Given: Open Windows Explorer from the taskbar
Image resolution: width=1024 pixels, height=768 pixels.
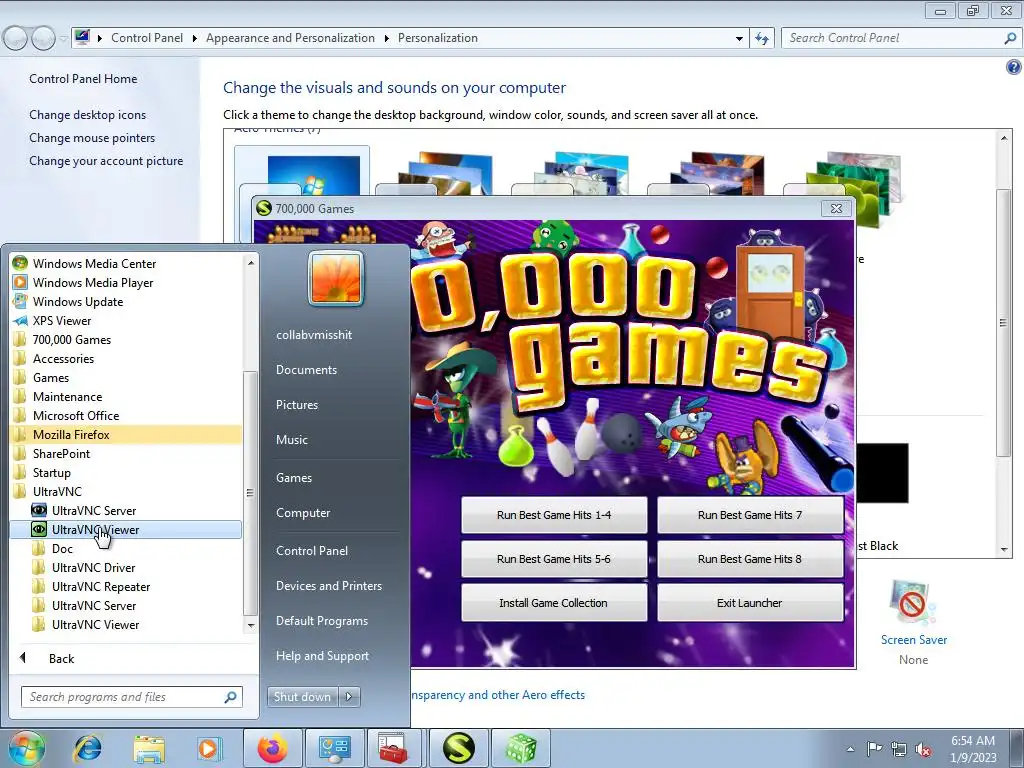Looking at the screenshot, I should [149, 748].
